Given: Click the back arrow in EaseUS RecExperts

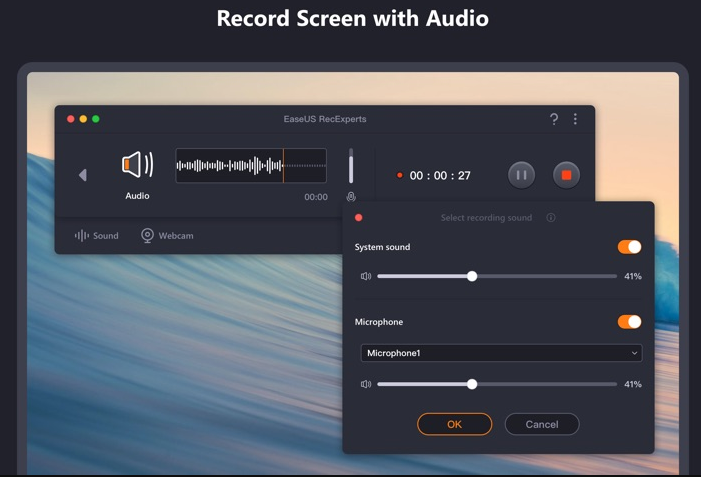Looking at the screenshot, I should [x=83, y=175].
